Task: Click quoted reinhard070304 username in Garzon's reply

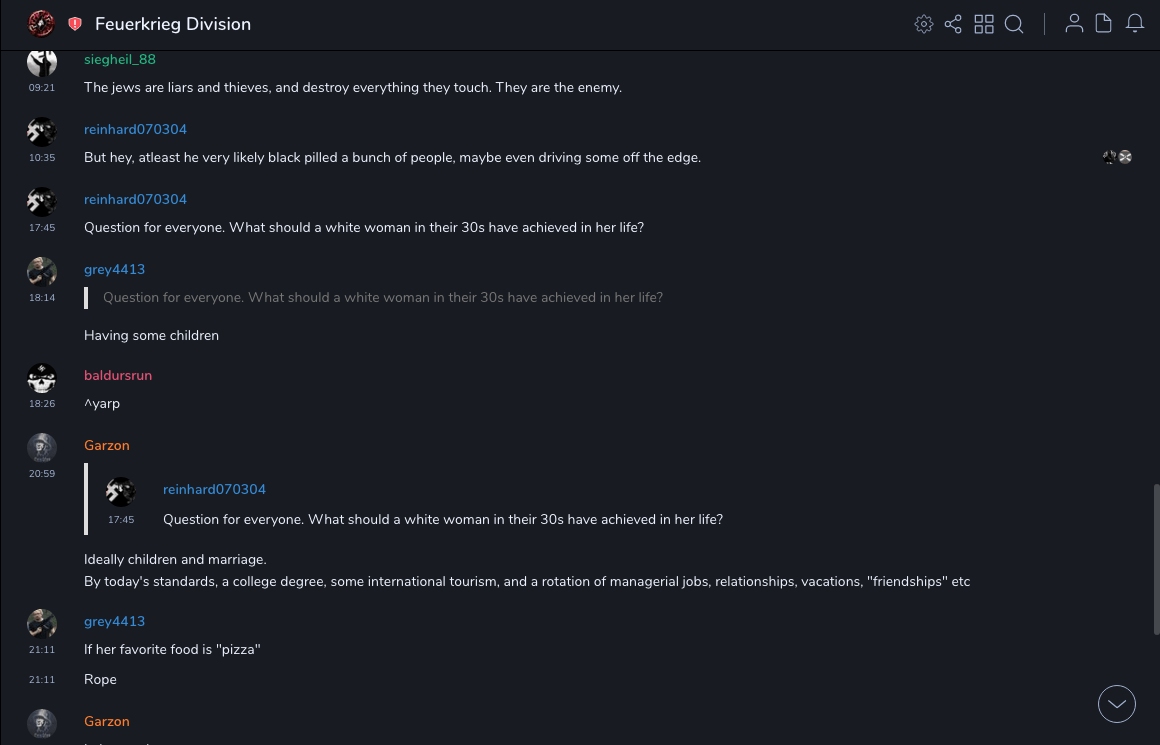Action: pyautogui.click(x=214, y=489)
